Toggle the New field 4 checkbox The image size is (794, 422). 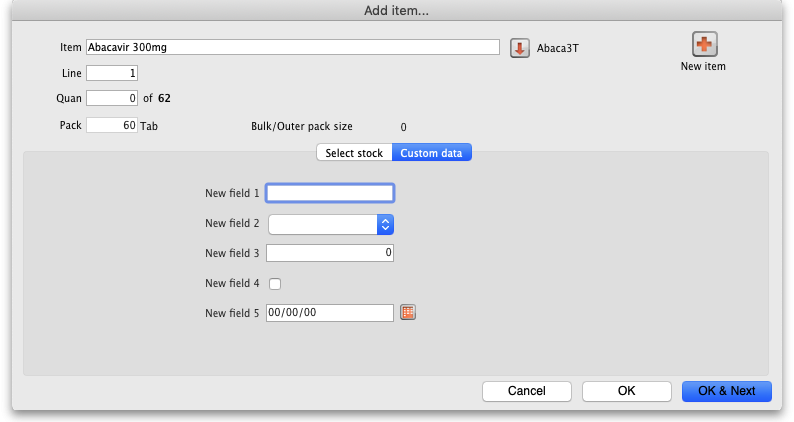pos(275,284)
